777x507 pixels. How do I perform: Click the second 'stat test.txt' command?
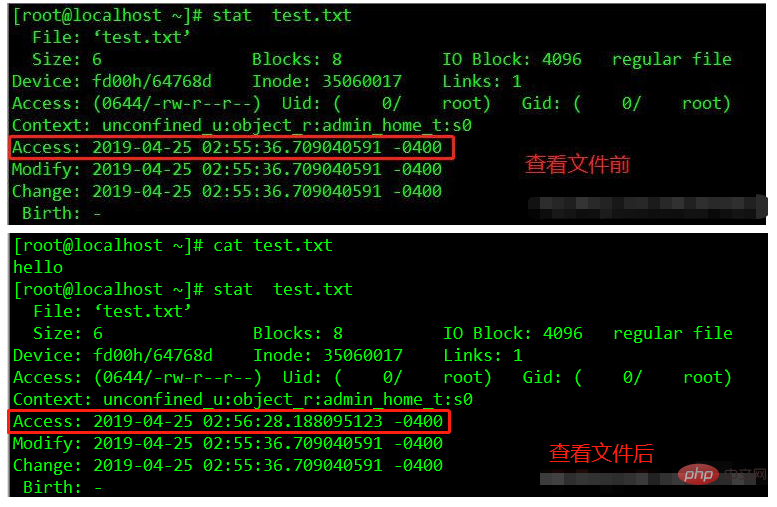click(x=183, y=289)
